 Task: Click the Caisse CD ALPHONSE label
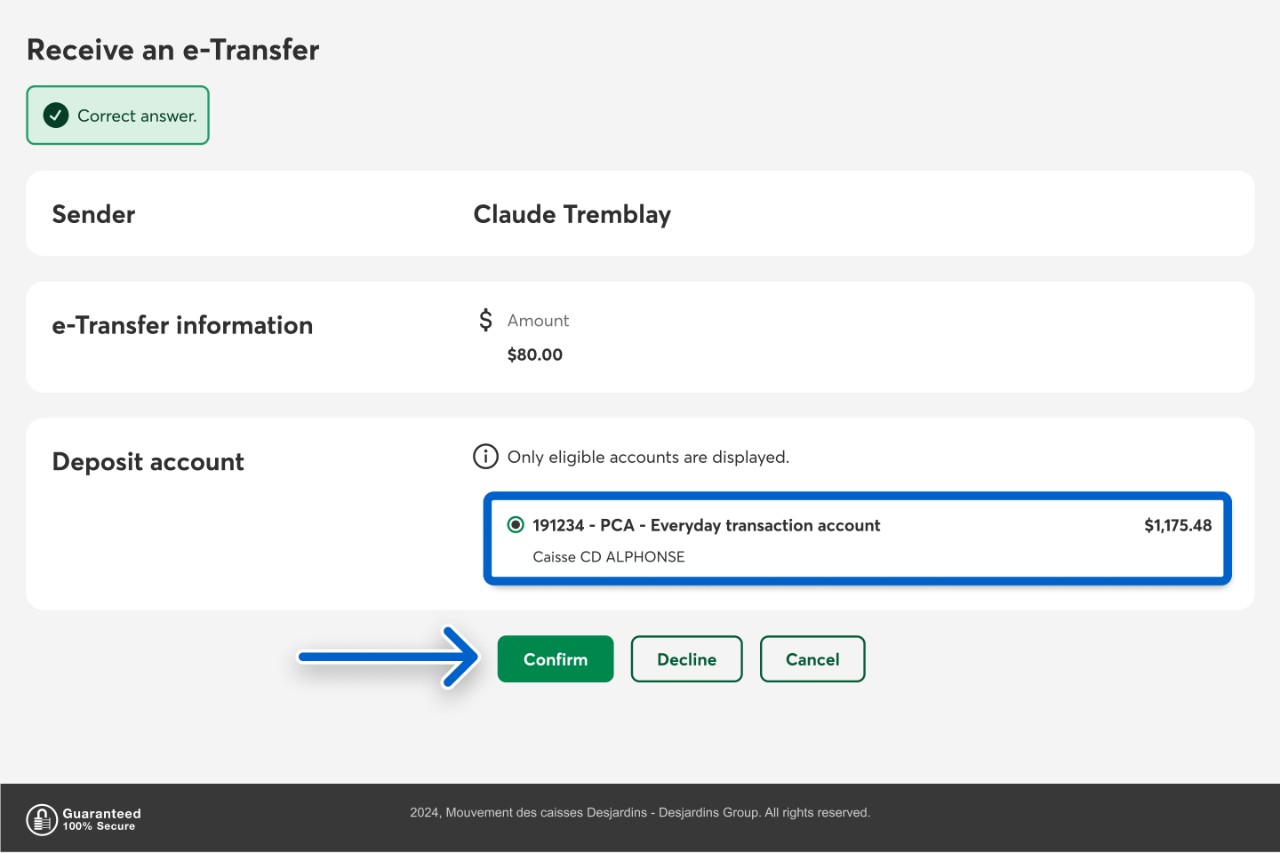[608, 557]
